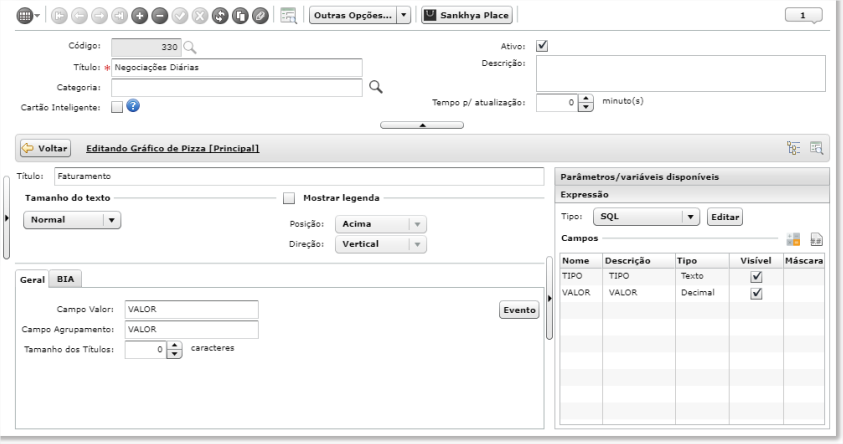
Task: Remove record with minus icon
Action: (160, 16)
